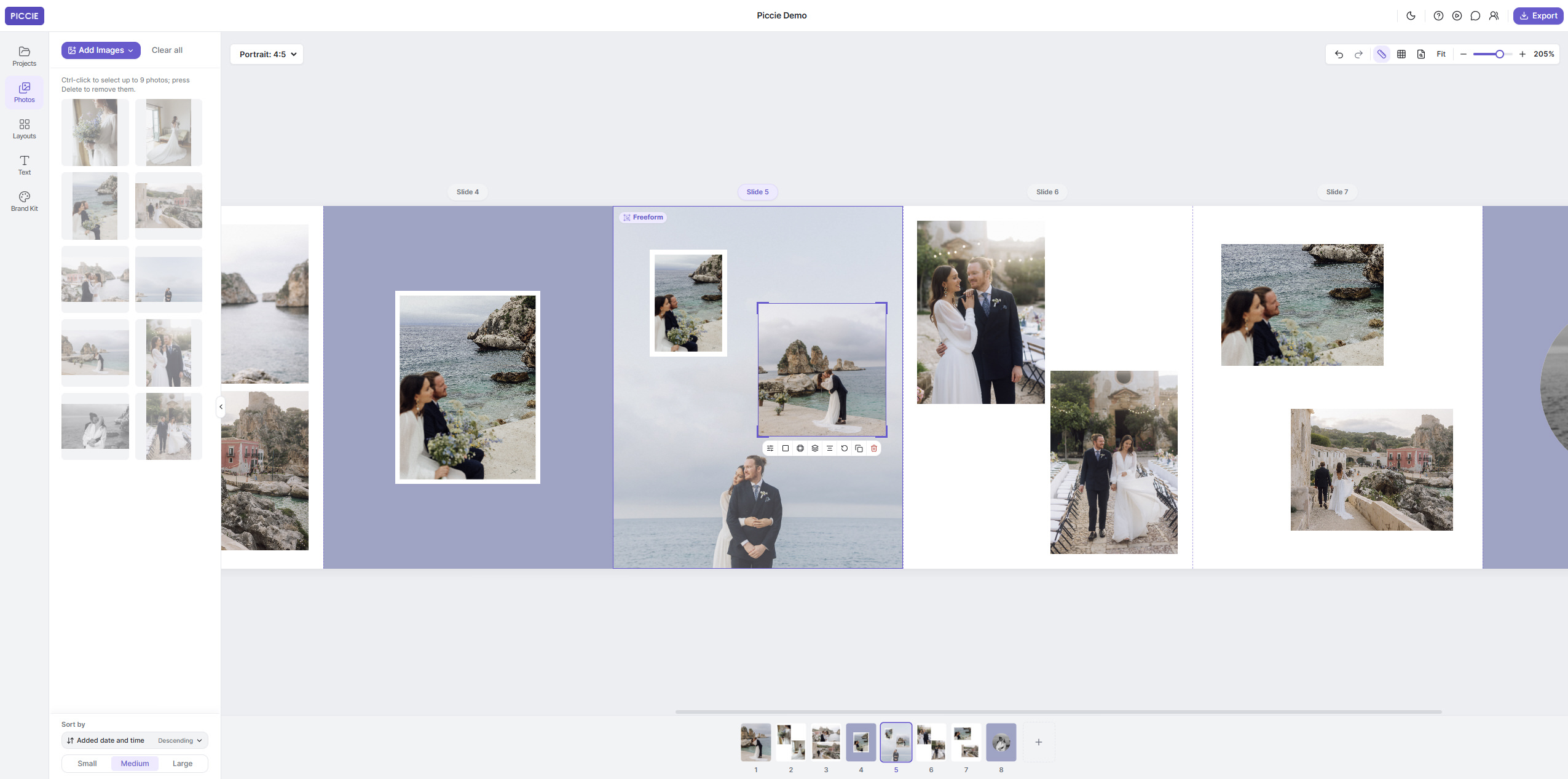Click the Clear all link

[x=167, y=50]
